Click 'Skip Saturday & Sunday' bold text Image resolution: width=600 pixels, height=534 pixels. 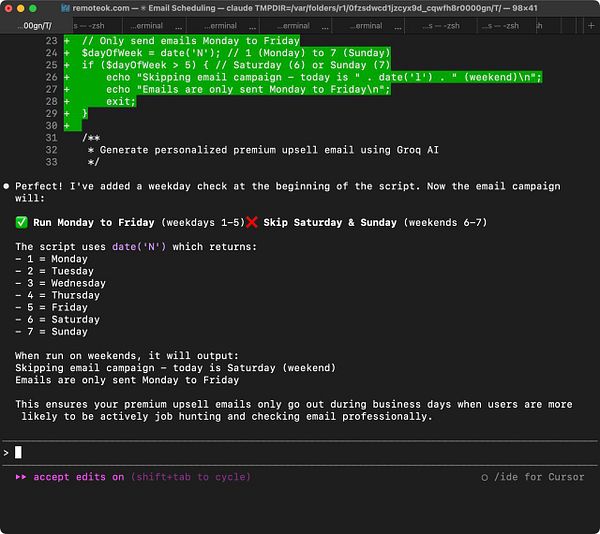[330, 223]
